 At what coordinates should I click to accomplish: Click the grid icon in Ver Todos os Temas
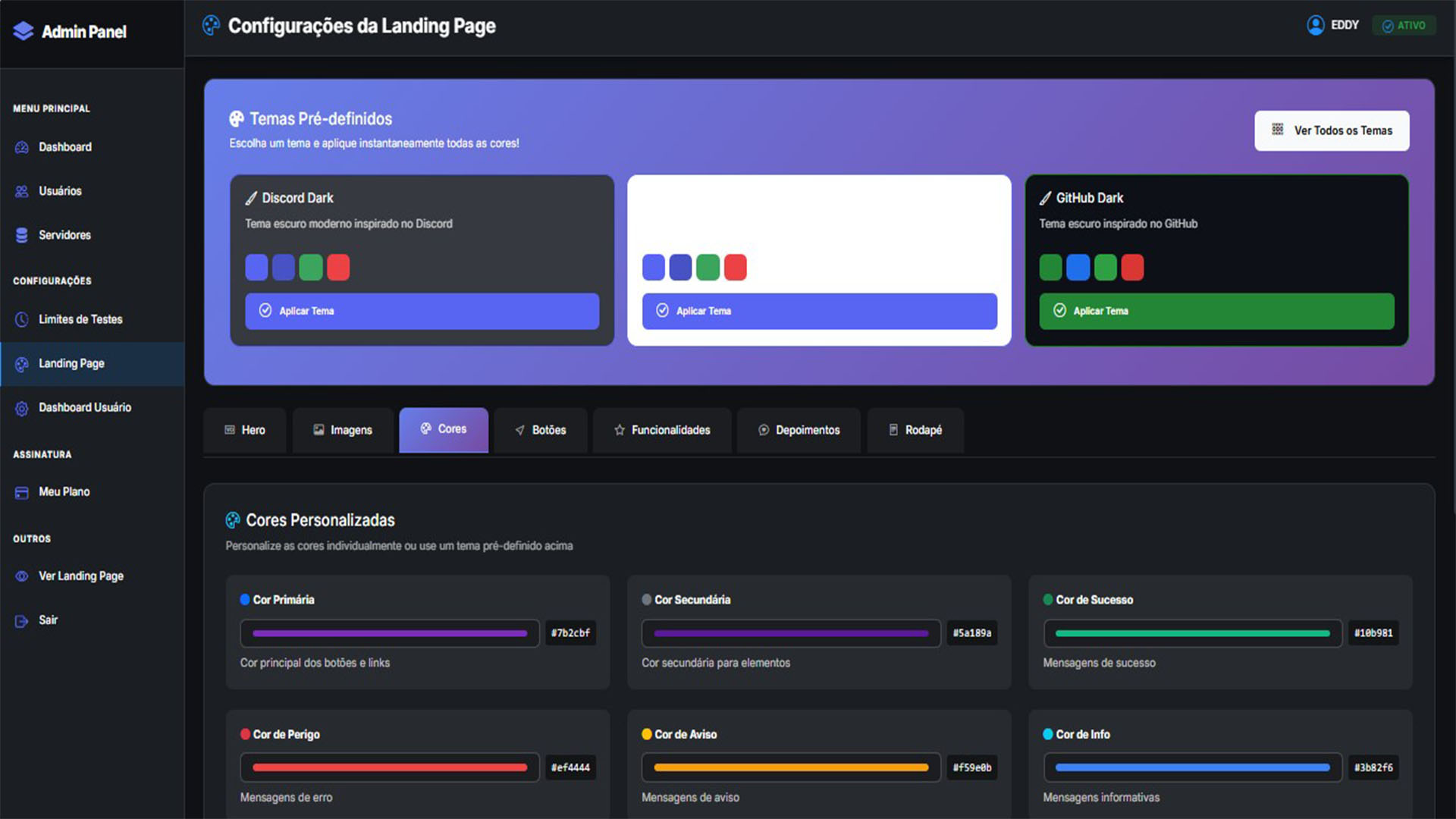click(x=1278, y=130)
